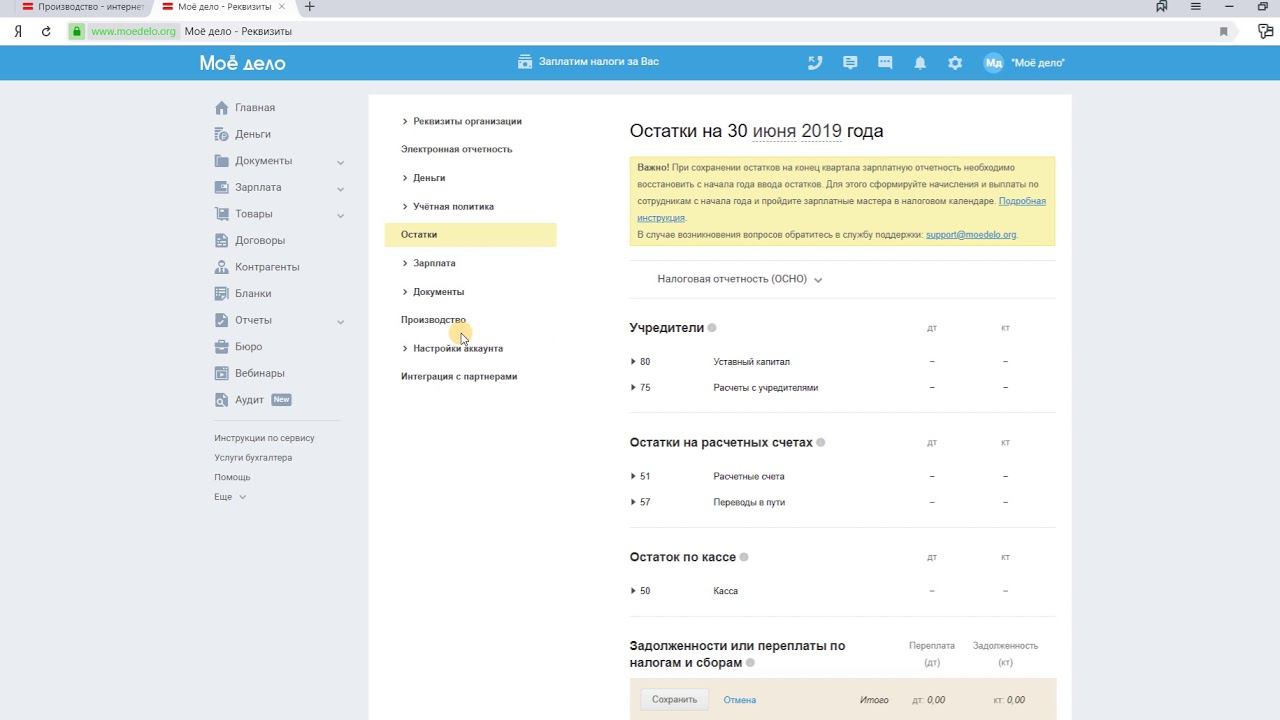Click the Бюро briefcase icon
The image size is (1280, 720).
222,347
